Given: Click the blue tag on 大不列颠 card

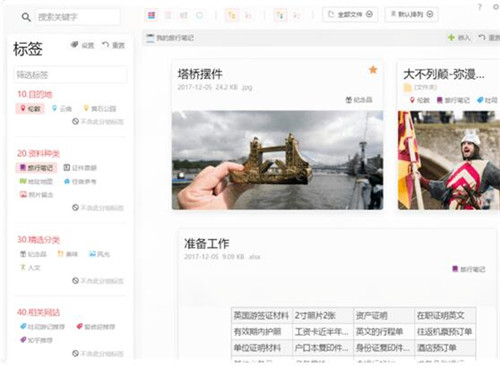Looking at the screenshot, I should [487, 100].
